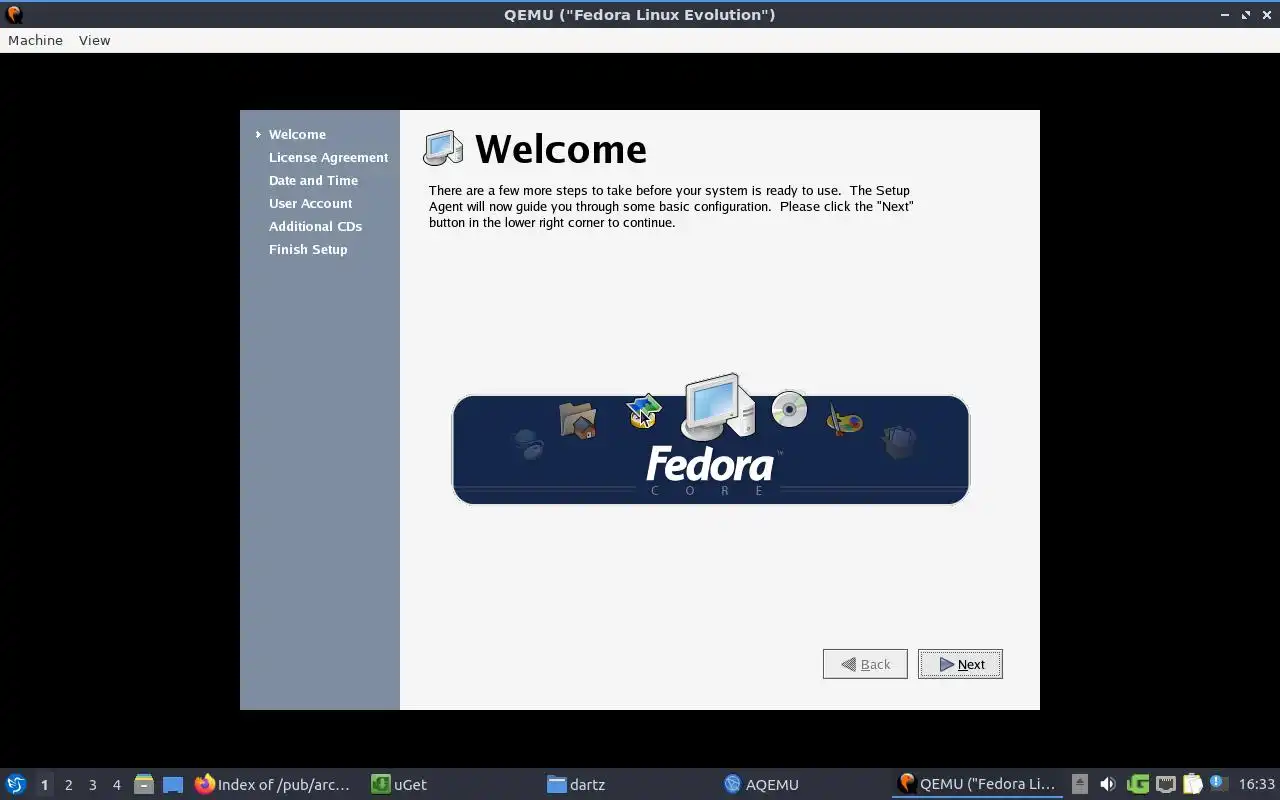
Task: Minimize the QEMU window
Action: [1226, 14]
